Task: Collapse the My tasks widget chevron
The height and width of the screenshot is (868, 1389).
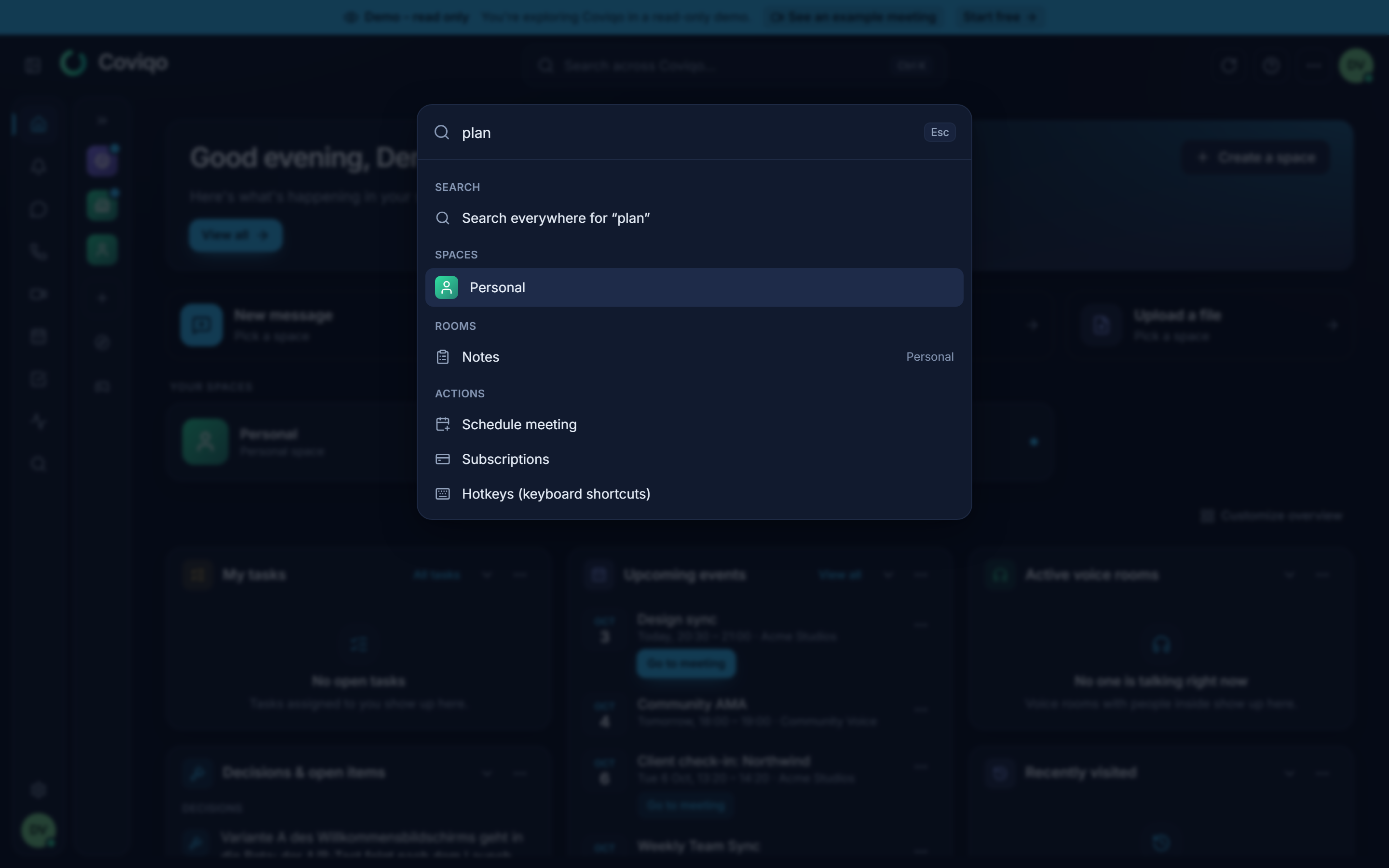Action: pyautogui.click(x=487, y=575)
